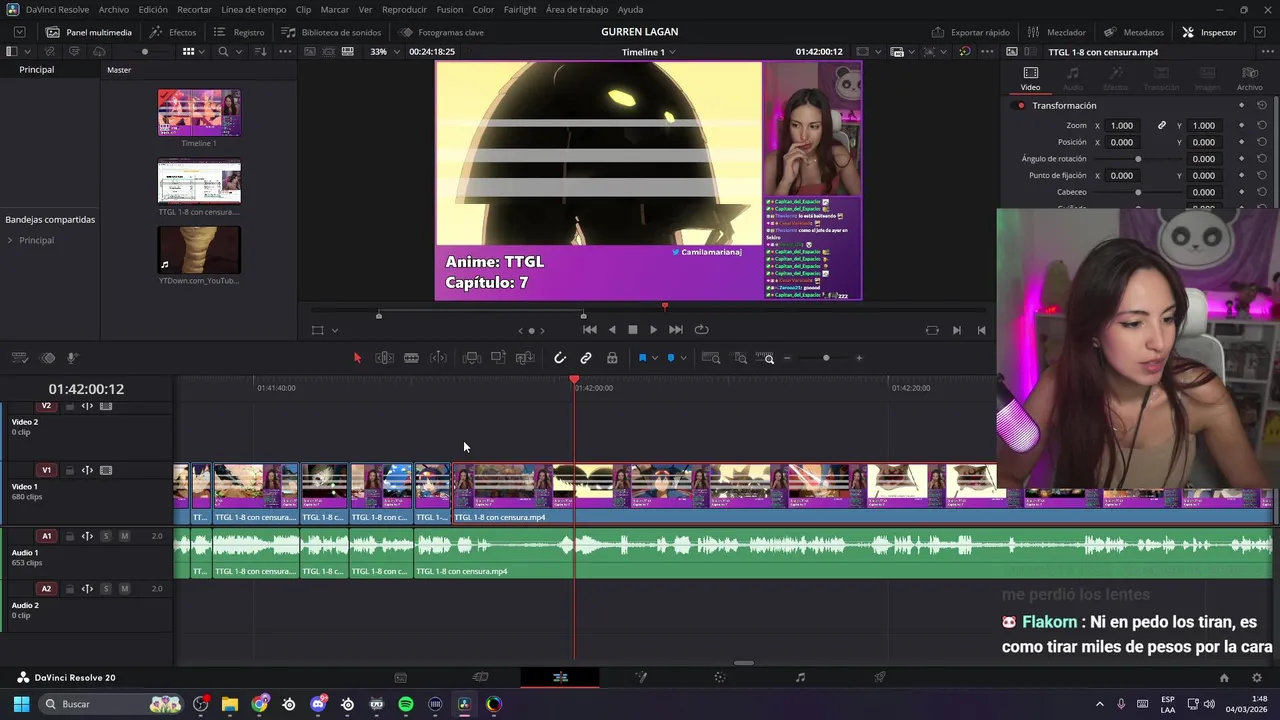Open the Timeline 1 name dropdown
Viewport: 1280px width, 720px height.
(x=648, y=51)
